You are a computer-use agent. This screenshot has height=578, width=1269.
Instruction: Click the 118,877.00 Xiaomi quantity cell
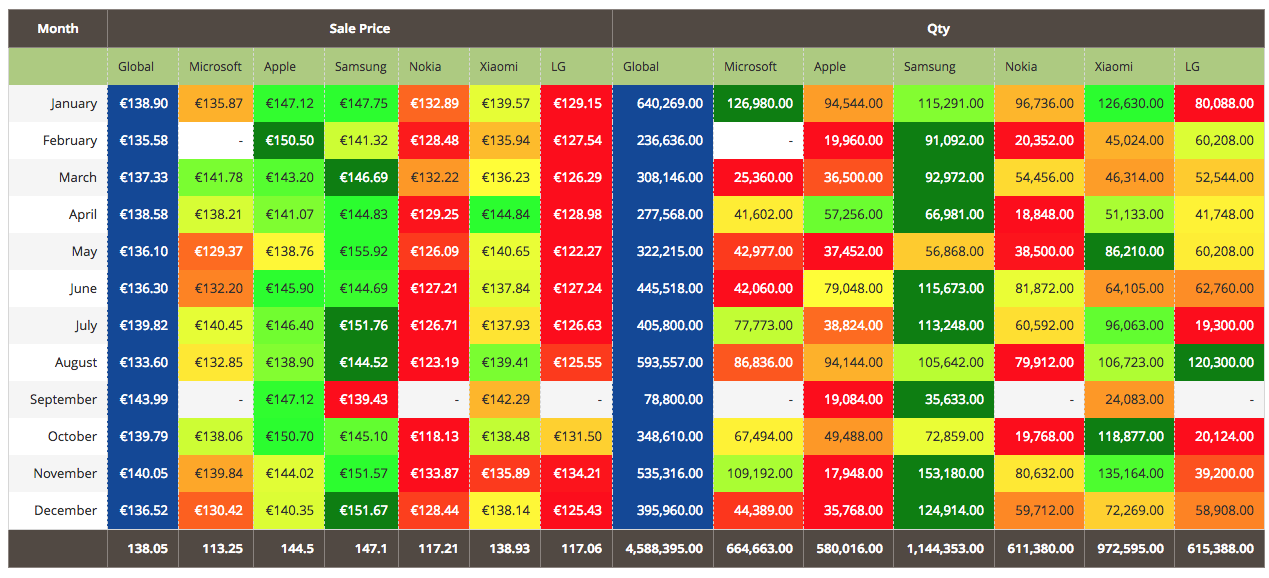tap(1129, 437)
